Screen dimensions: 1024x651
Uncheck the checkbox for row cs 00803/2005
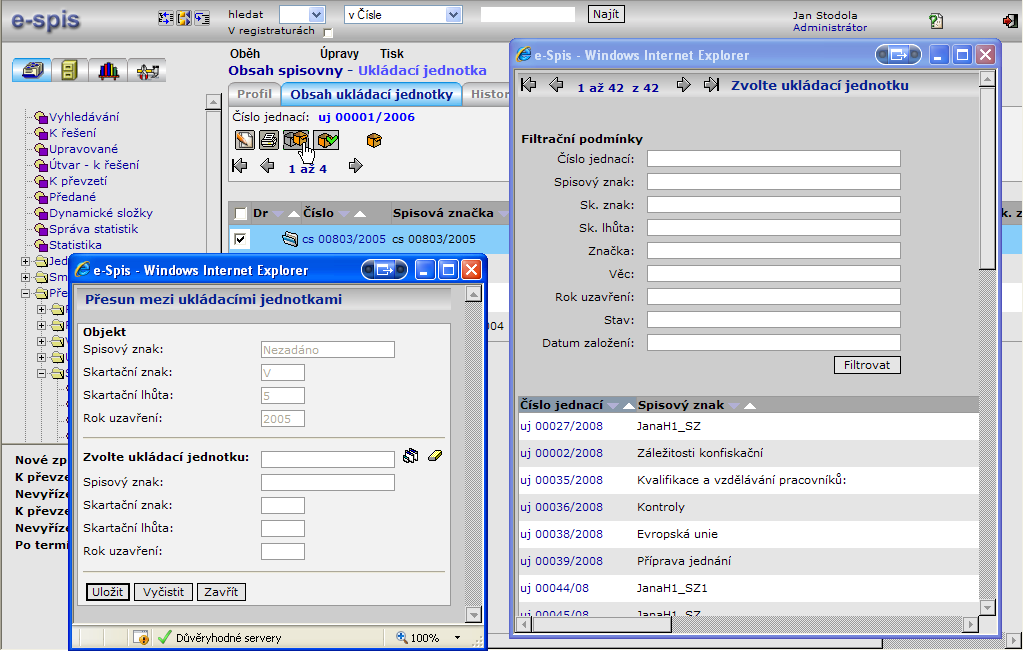click(x=241, y=239)
